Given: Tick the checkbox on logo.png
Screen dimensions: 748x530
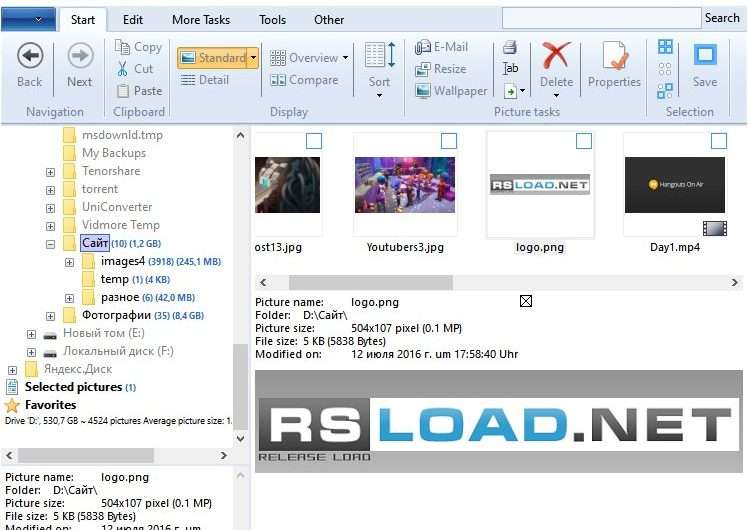Looking at the screenshot, I should click(584, 141).
